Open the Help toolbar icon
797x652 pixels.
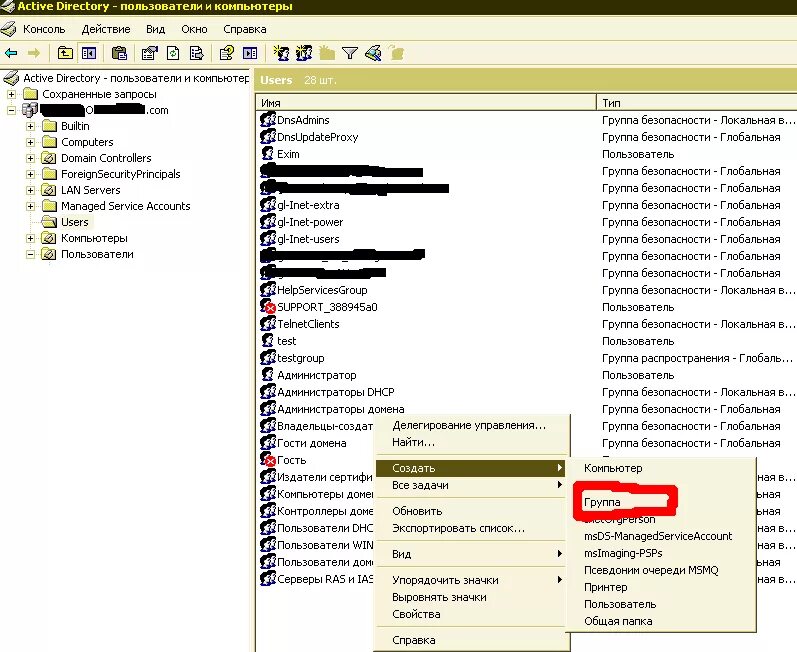pyautogui.click(x=227, y=53)
